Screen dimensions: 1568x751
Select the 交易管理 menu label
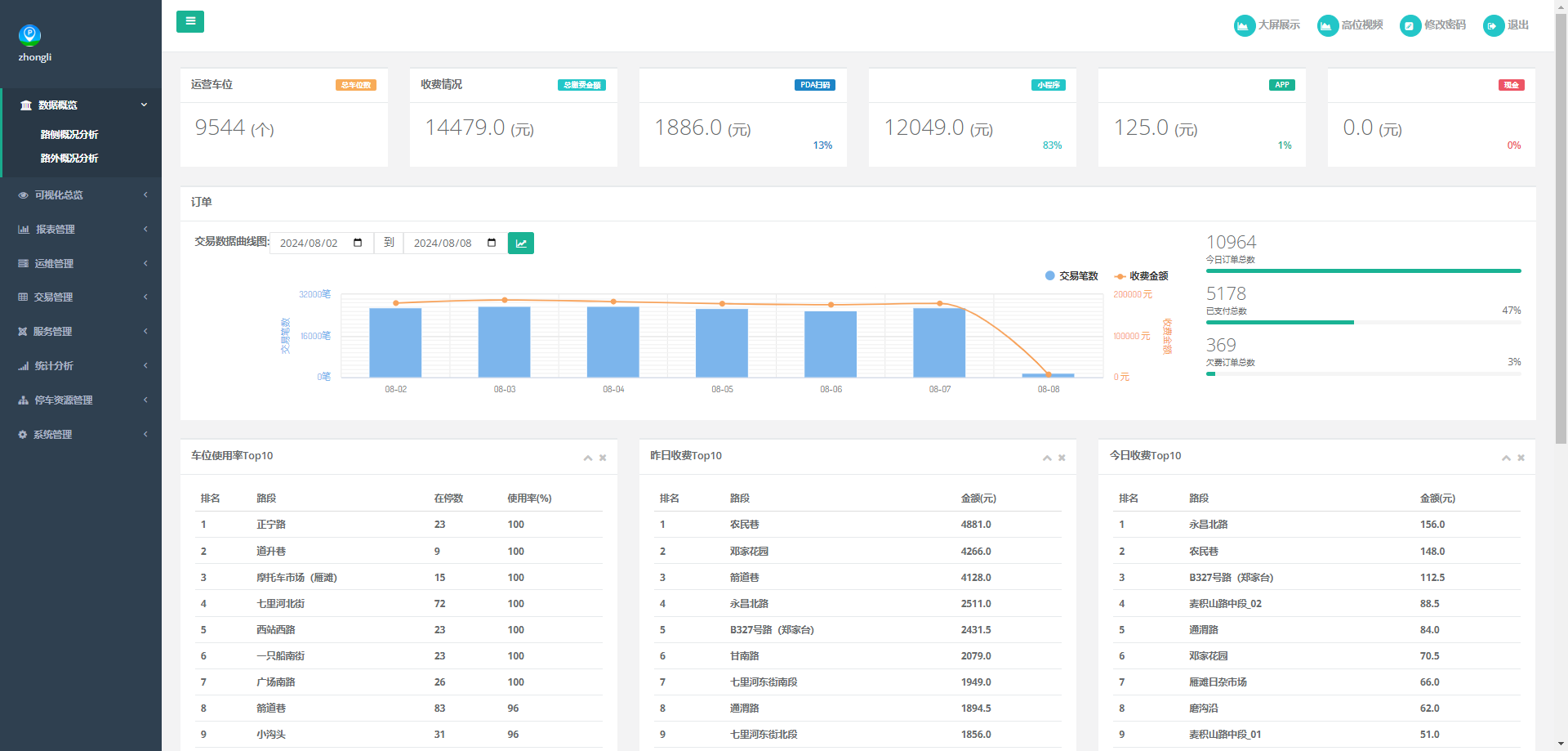tap(54, 297)
